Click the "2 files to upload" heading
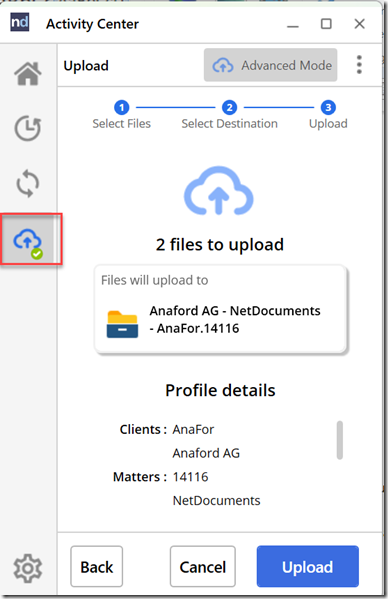Image resolution: width=388 pixels, height=599 pixels. [220, 244]
